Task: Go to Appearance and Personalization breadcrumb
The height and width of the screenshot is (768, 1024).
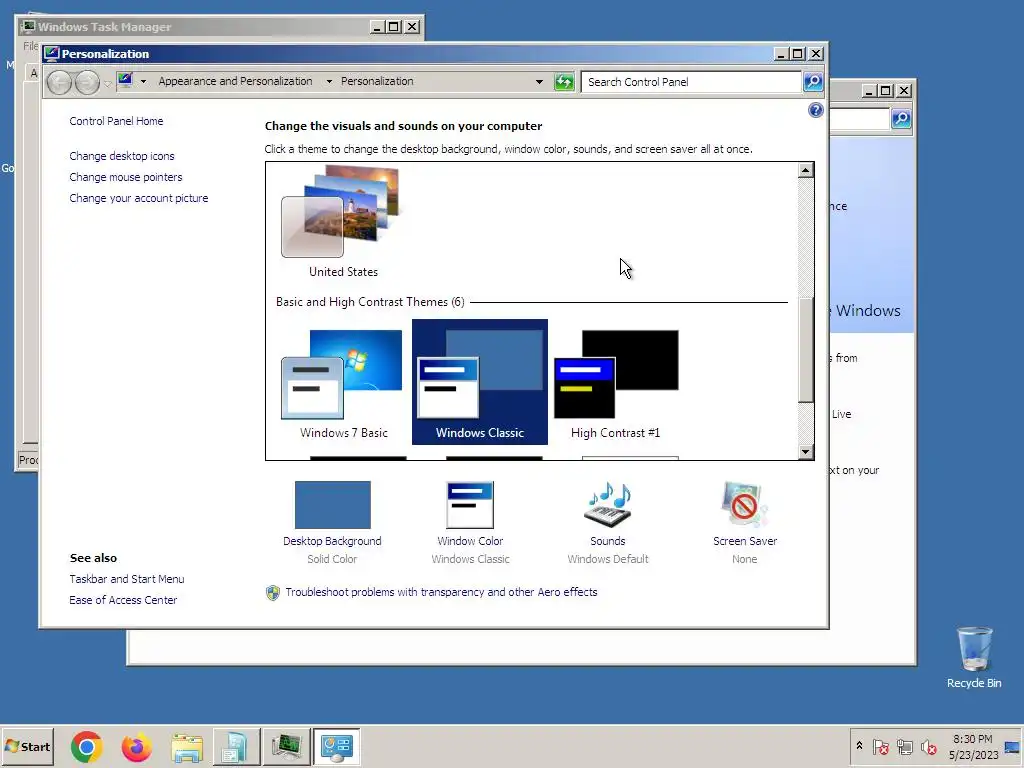Action: 235,81
